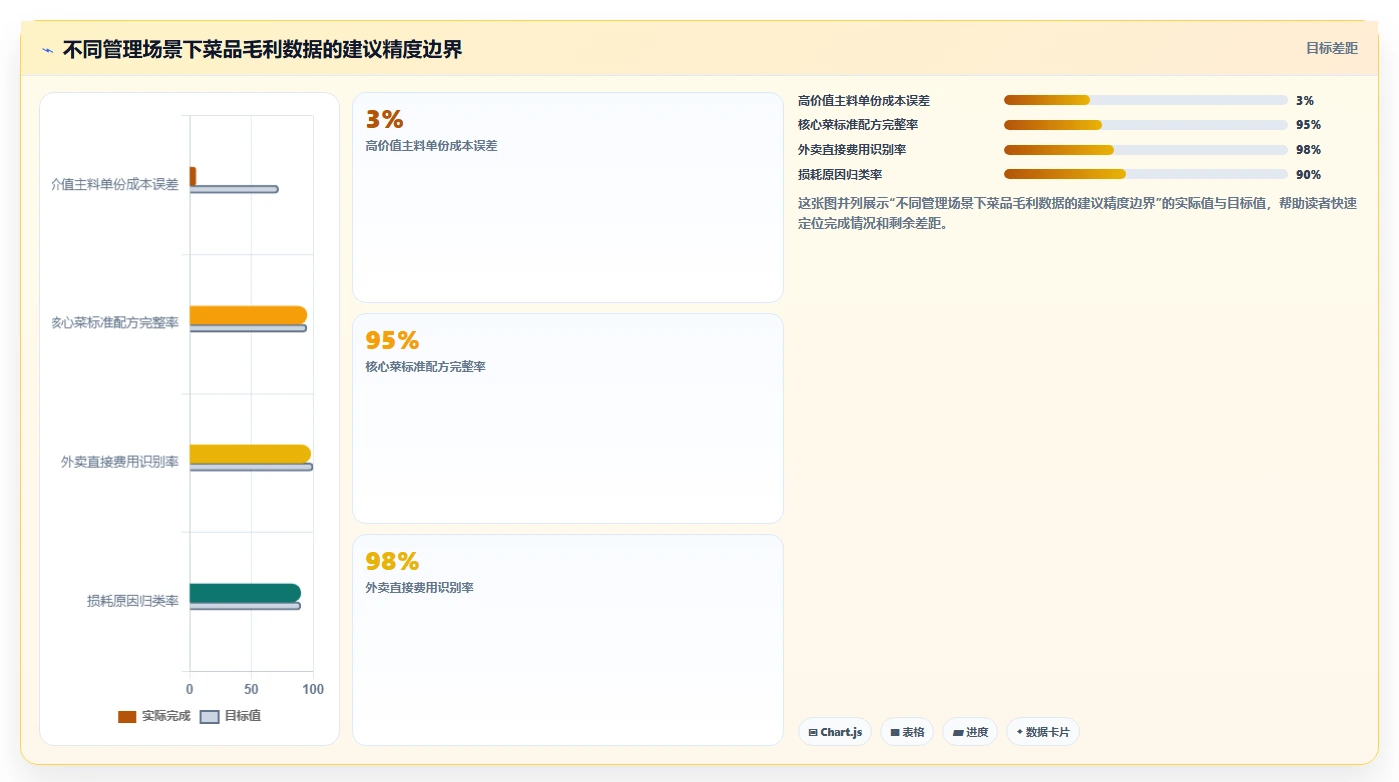Open the 3% data card

[x=568, y=197]
